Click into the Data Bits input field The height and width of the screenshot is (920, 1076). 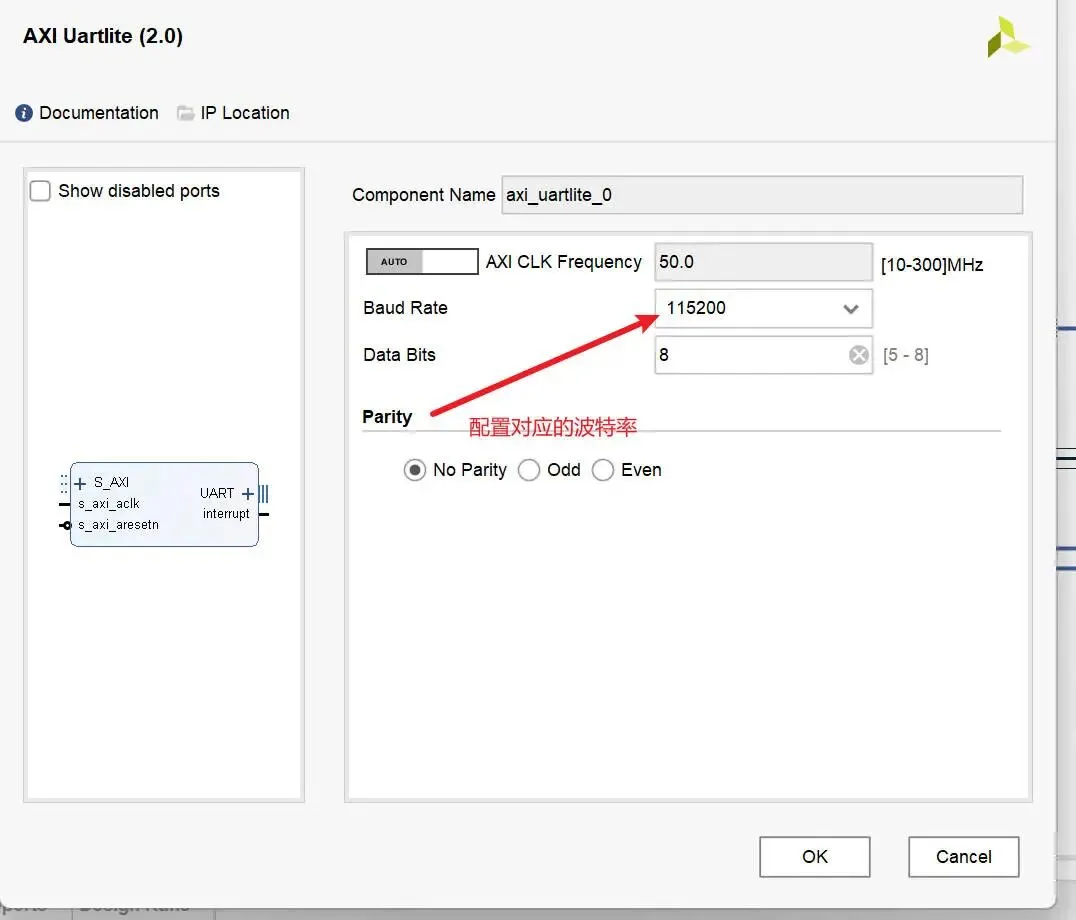tap(763, 355)
